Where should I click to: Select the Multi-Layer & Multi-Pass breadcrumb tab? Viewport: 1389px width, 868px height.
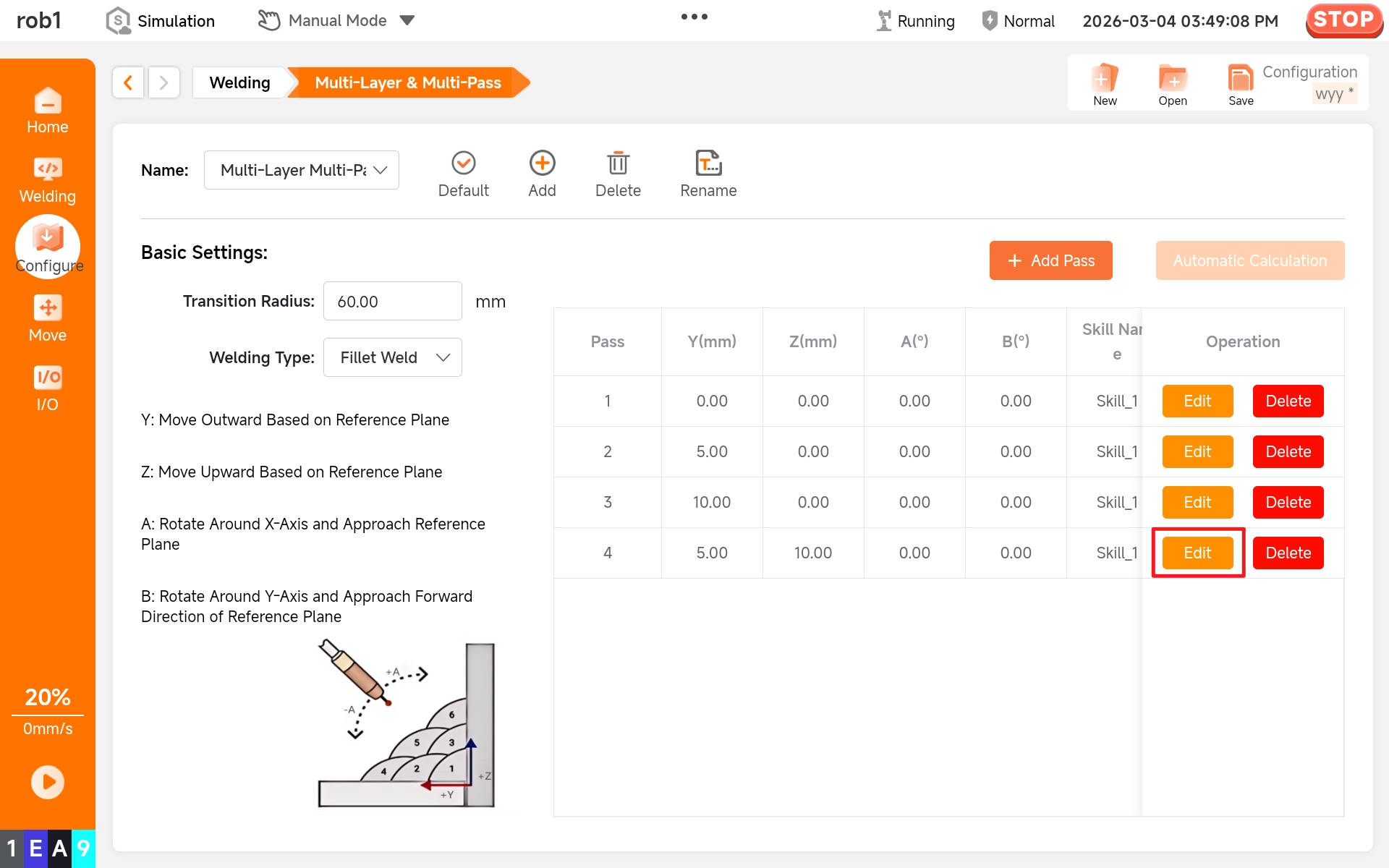tap(407, 82)
